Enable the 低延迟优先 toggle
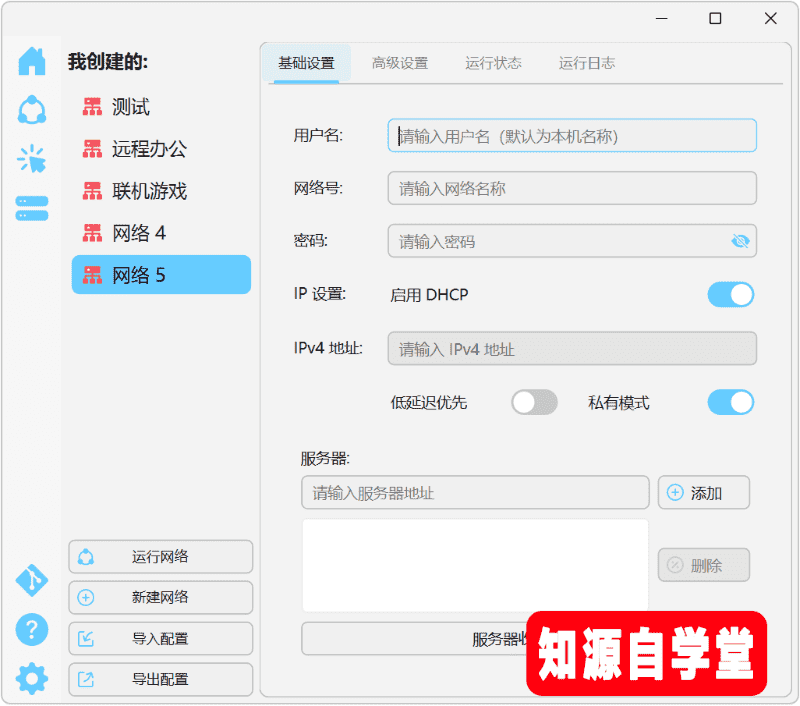 tap(534, 402)
